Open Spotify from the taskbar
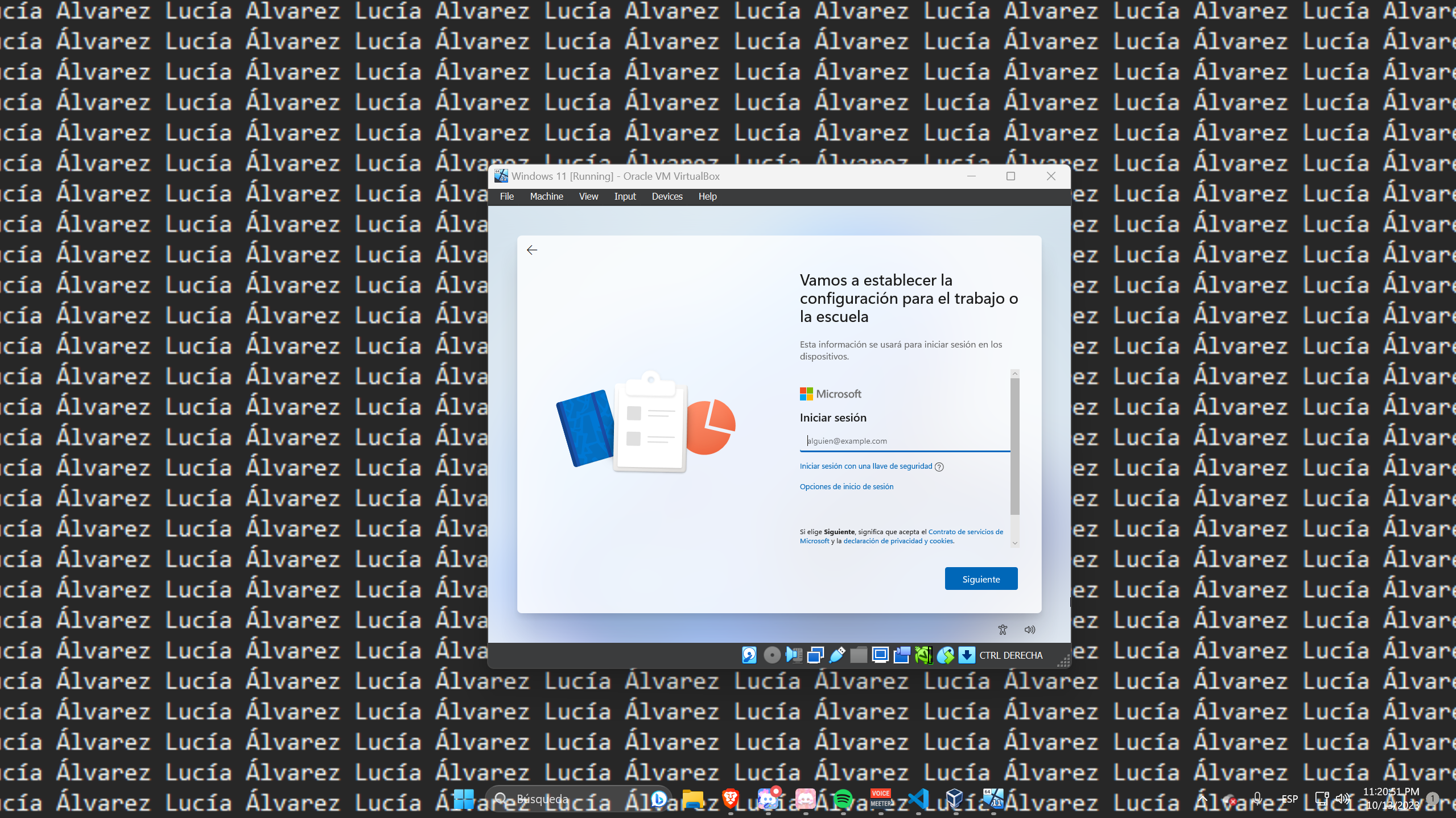Screen dimensions: 1456x818 click(843, 799)
